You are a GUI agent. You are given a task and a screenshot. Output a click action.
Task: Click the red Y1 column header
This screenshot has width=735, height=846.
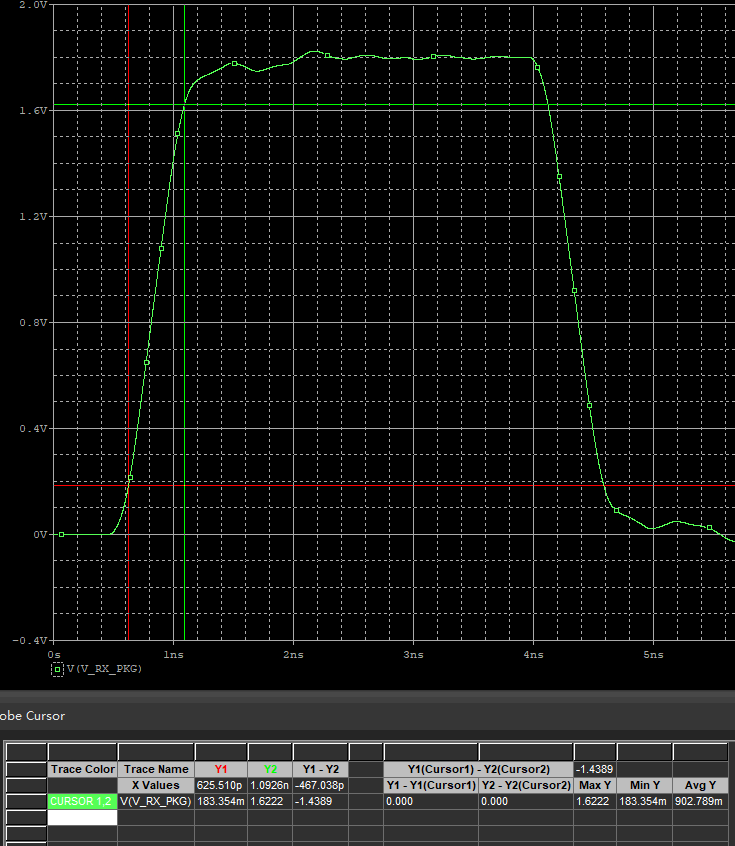[221, 769]
